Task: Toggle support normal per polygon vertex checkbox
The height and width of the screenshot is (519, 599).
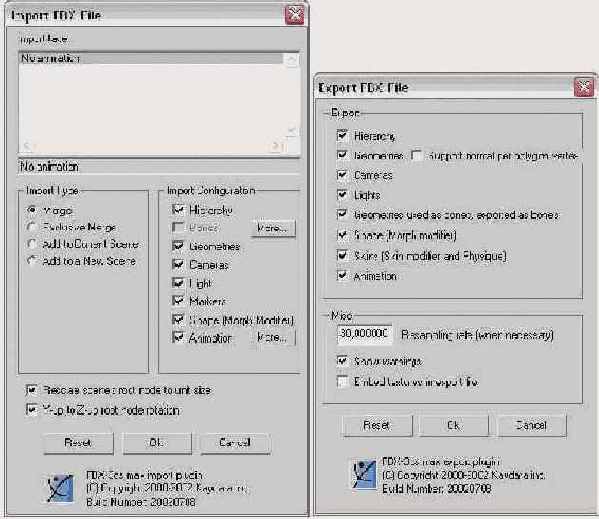Action: (416, 155)
